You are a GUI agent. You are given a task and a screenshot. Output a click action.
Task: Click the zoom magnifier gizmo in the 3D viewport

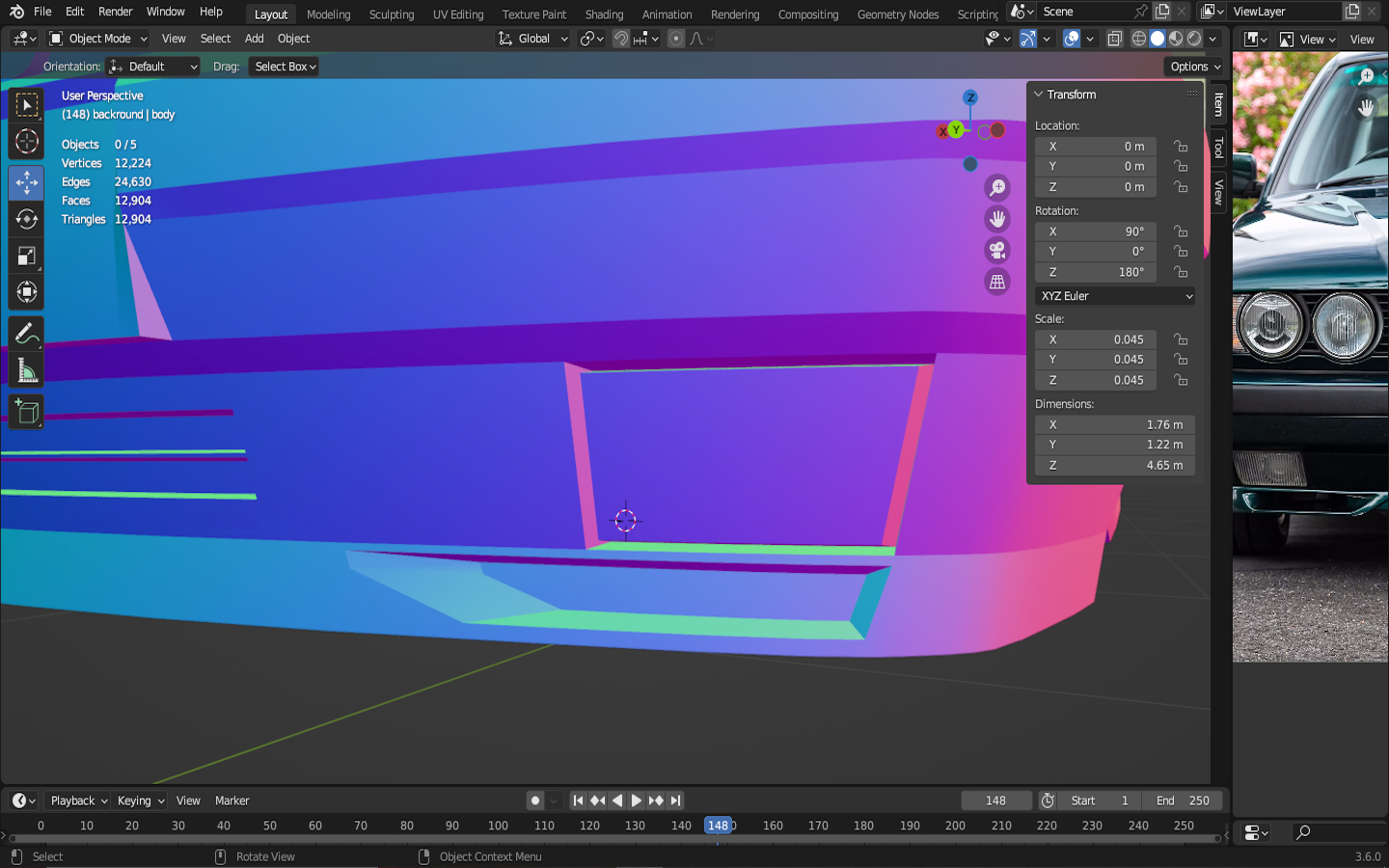coord(997,188)
